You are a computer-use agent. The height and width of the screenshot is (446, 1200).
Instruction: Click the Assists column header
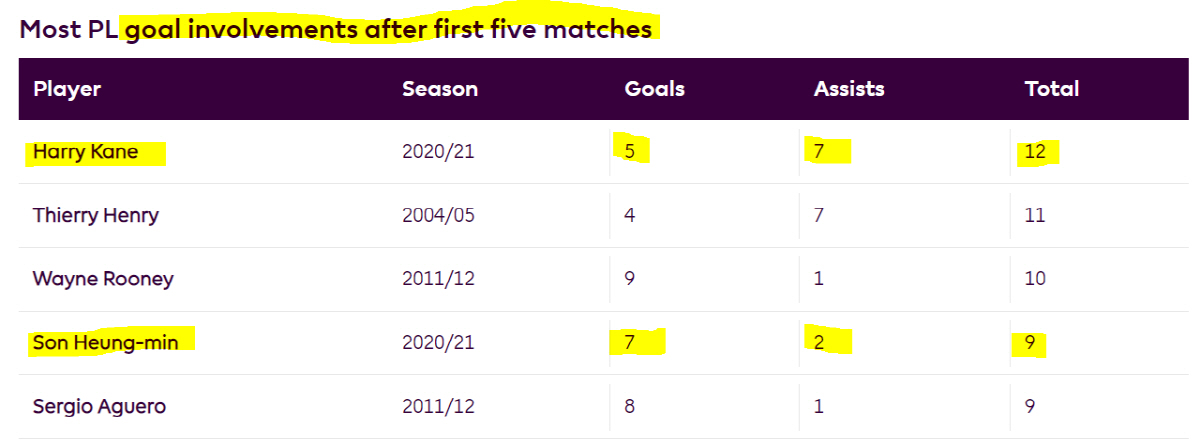pyautogui.click(x=849, y=89)
